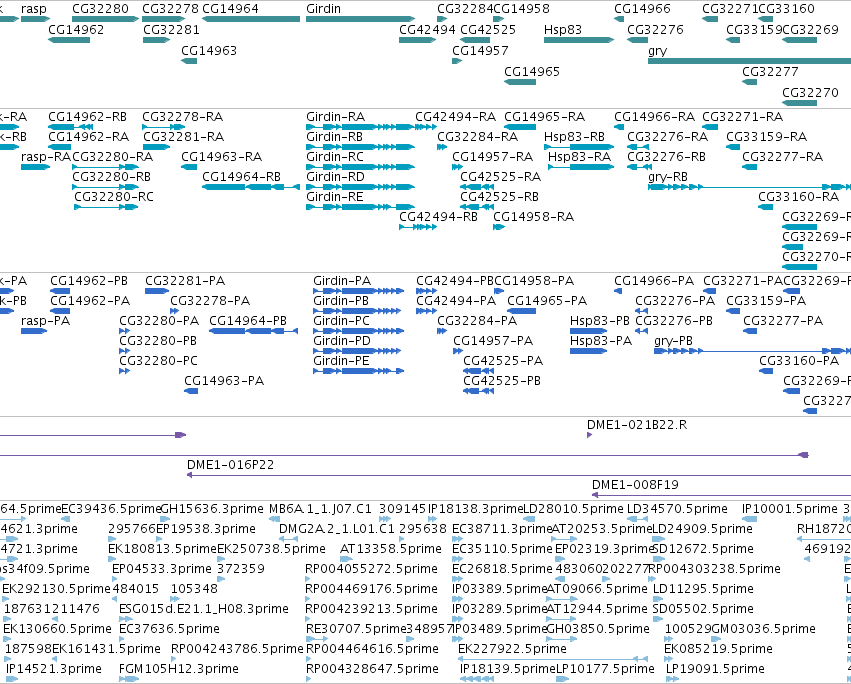Click protein CG14965-PA
851x684 pixels.
(522, 312)
